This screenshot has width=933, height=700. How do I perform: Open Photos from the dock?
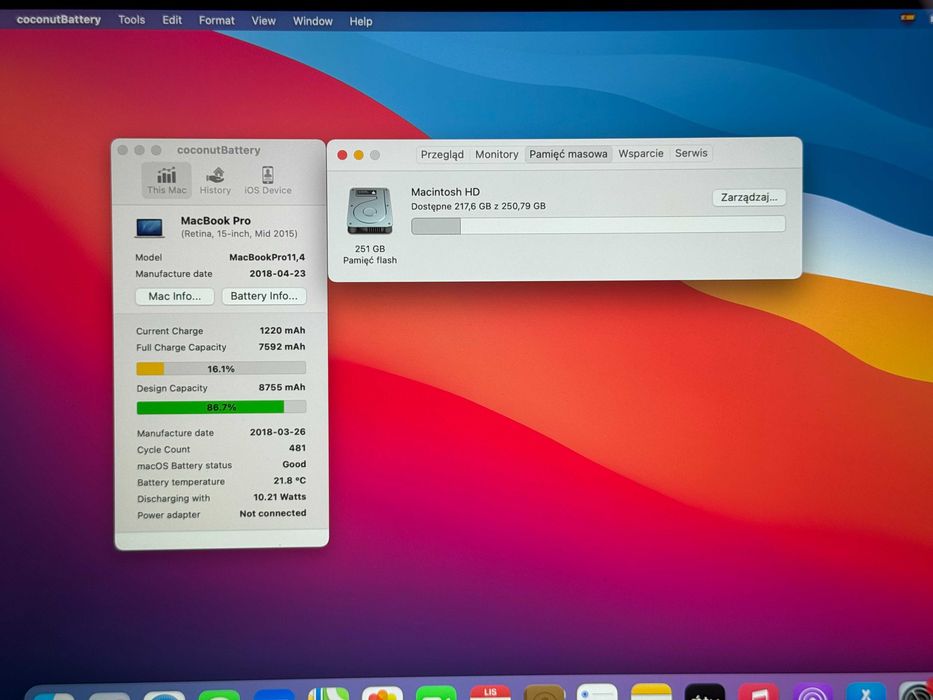pos(382,693)
